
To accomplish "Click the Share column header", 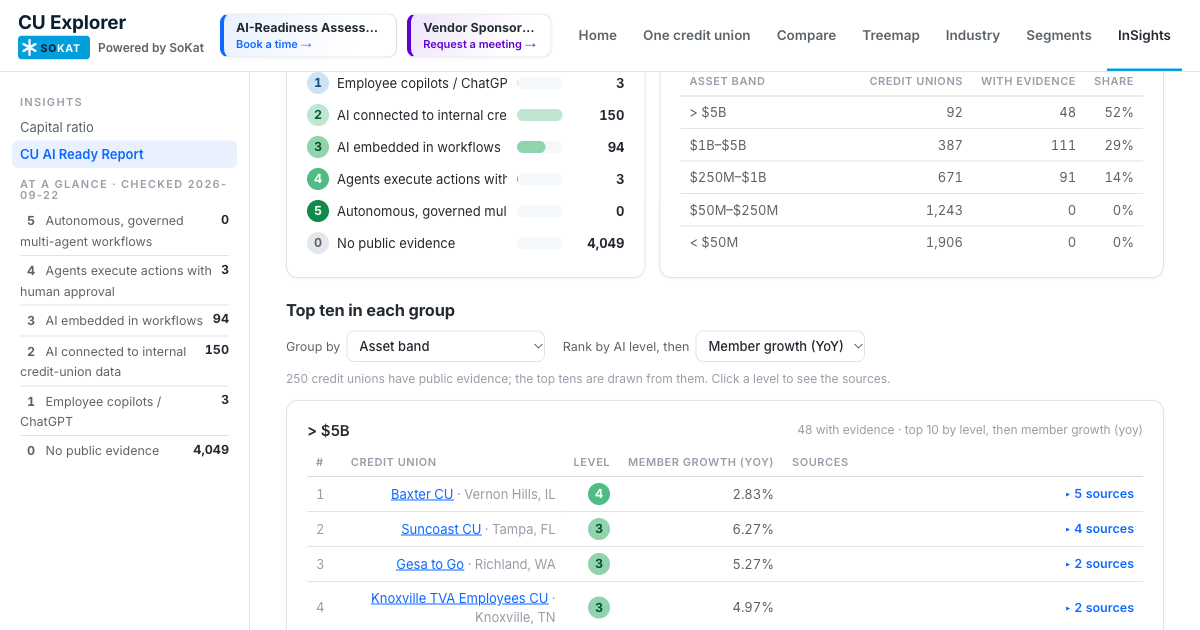I will (x=1114, y=81).
